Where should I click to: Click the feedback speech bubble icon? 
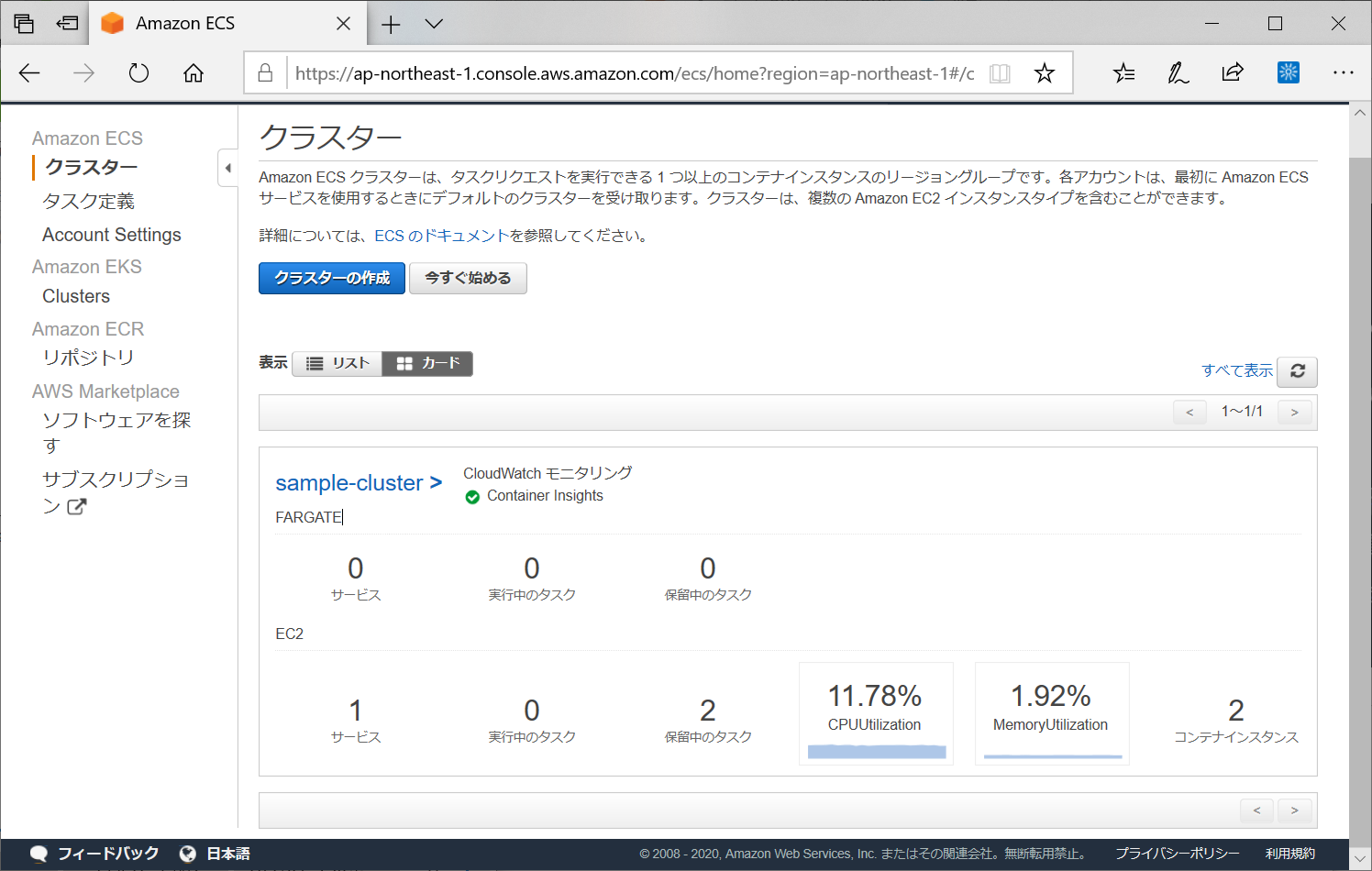[39, 854]
